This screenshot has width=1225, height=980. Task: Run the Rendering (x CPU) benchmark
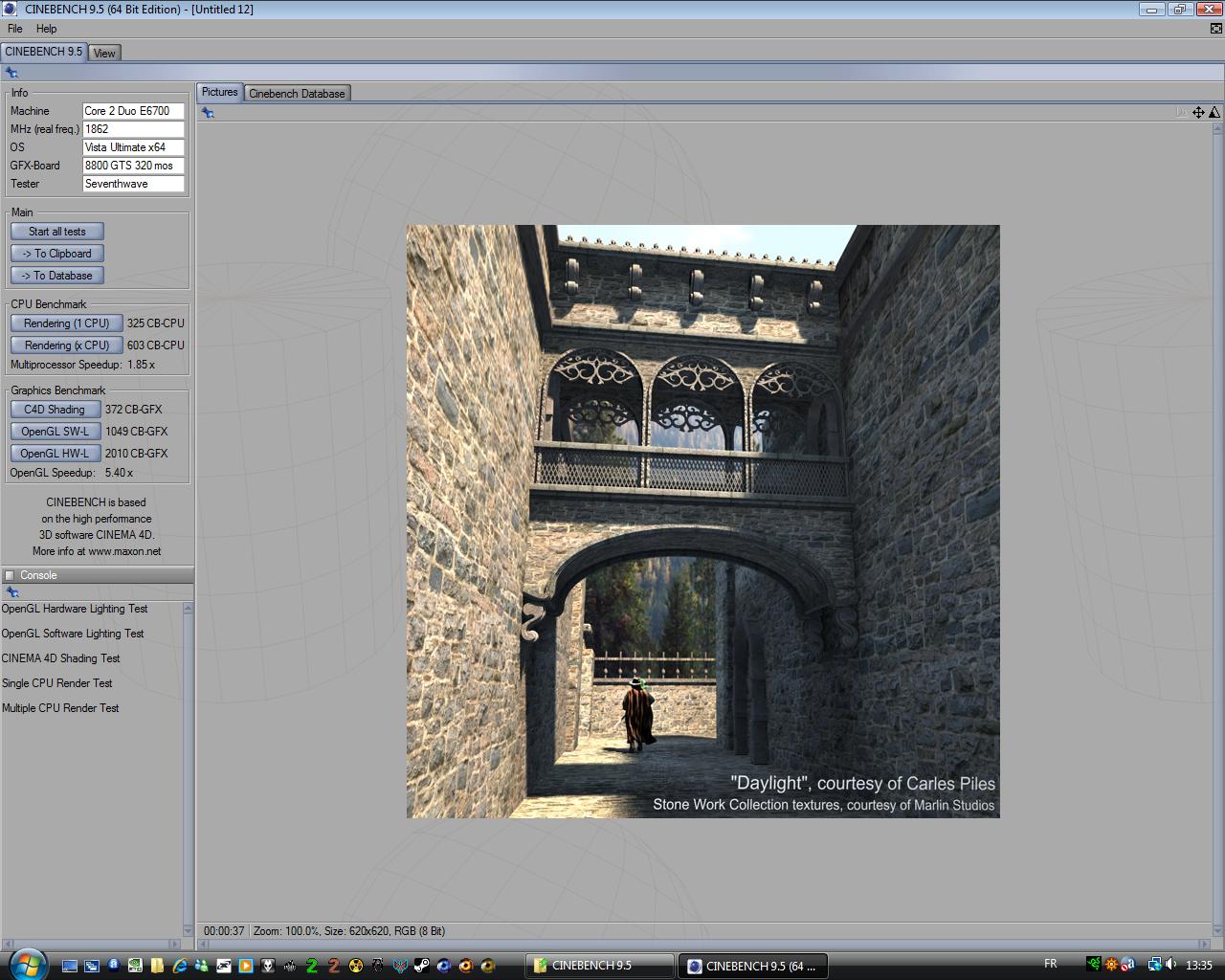(x=67, y=345)
